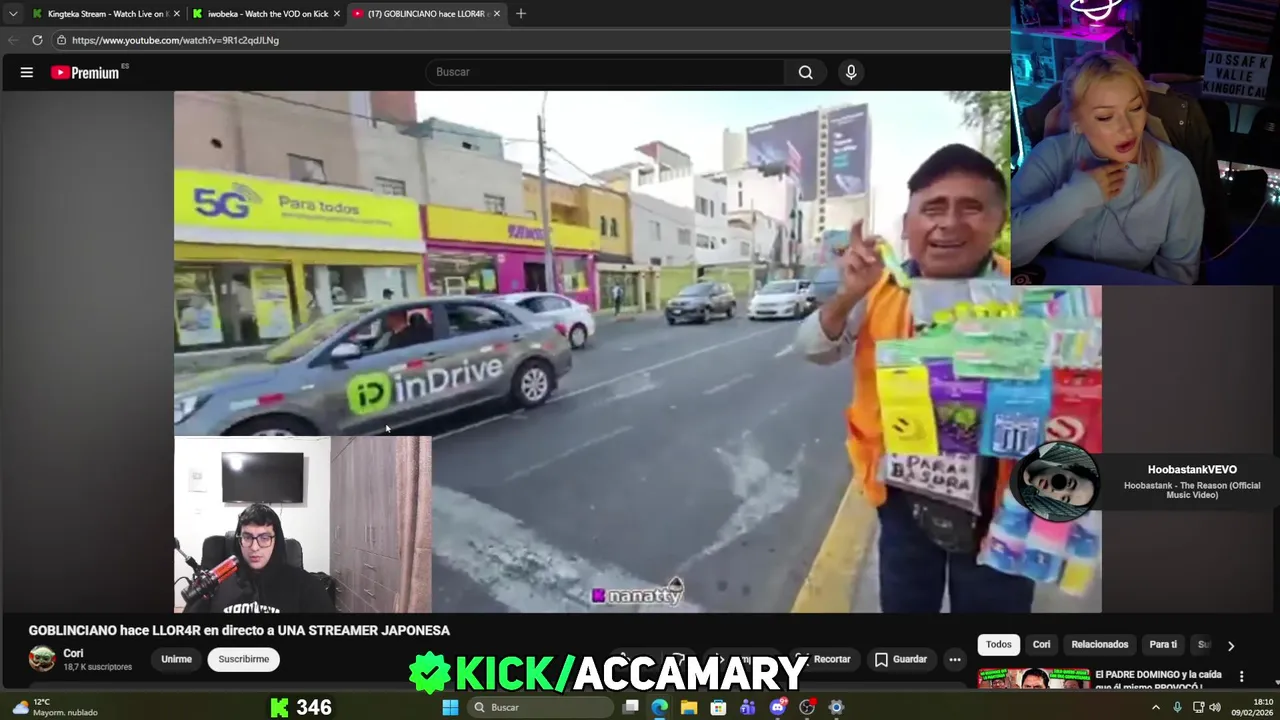Open Microsoft Teams from the taskbar
Image resolution: width=1280 pixels, height=720 pixels.
click(x=748, y=707)
